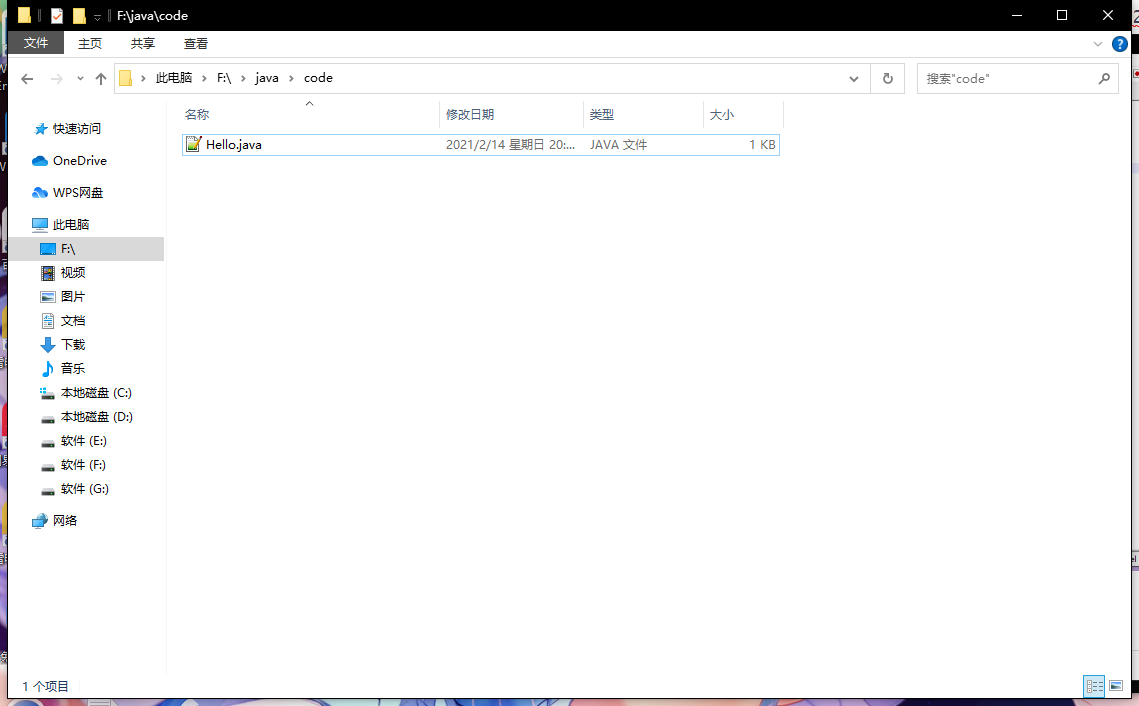Open the 视频 folder in the sidebar
The width and height of the screenshot is (1139, 706).
(73, 272)
